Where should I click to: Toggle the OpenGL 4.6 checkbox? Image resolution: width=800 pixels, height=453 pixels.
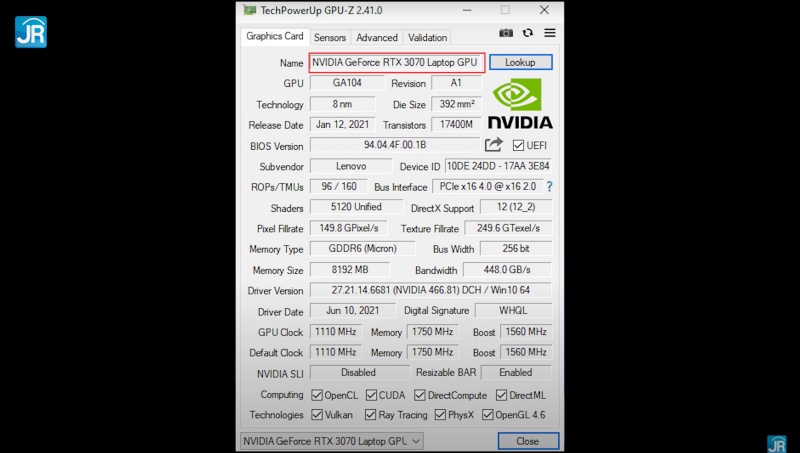[488, 415]
